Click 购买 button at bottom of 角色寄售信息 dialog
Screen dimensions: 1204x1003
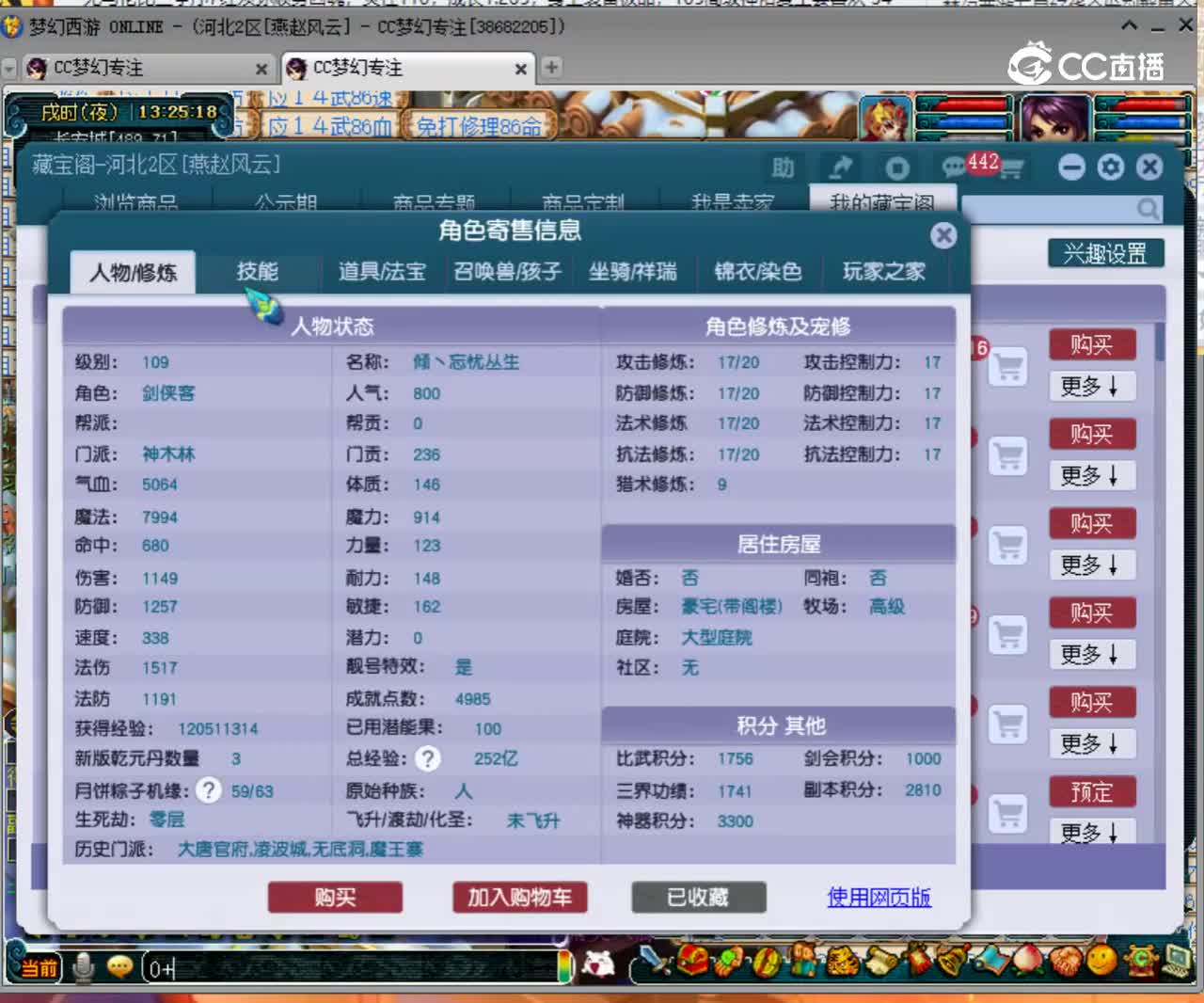pos(335,898)
